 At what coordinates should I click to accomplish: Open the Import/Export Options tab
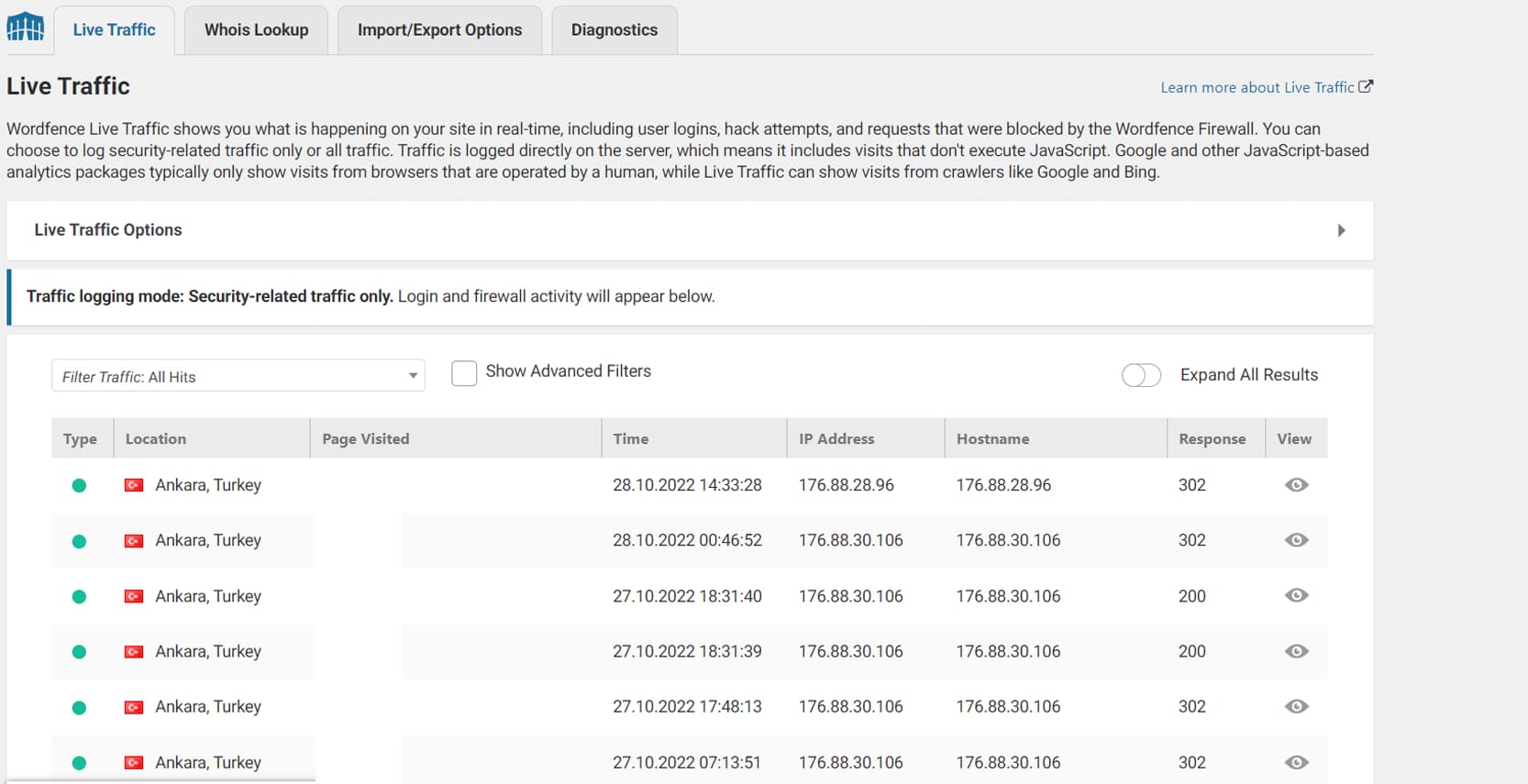pyautogui.click(x=440, y=29)
